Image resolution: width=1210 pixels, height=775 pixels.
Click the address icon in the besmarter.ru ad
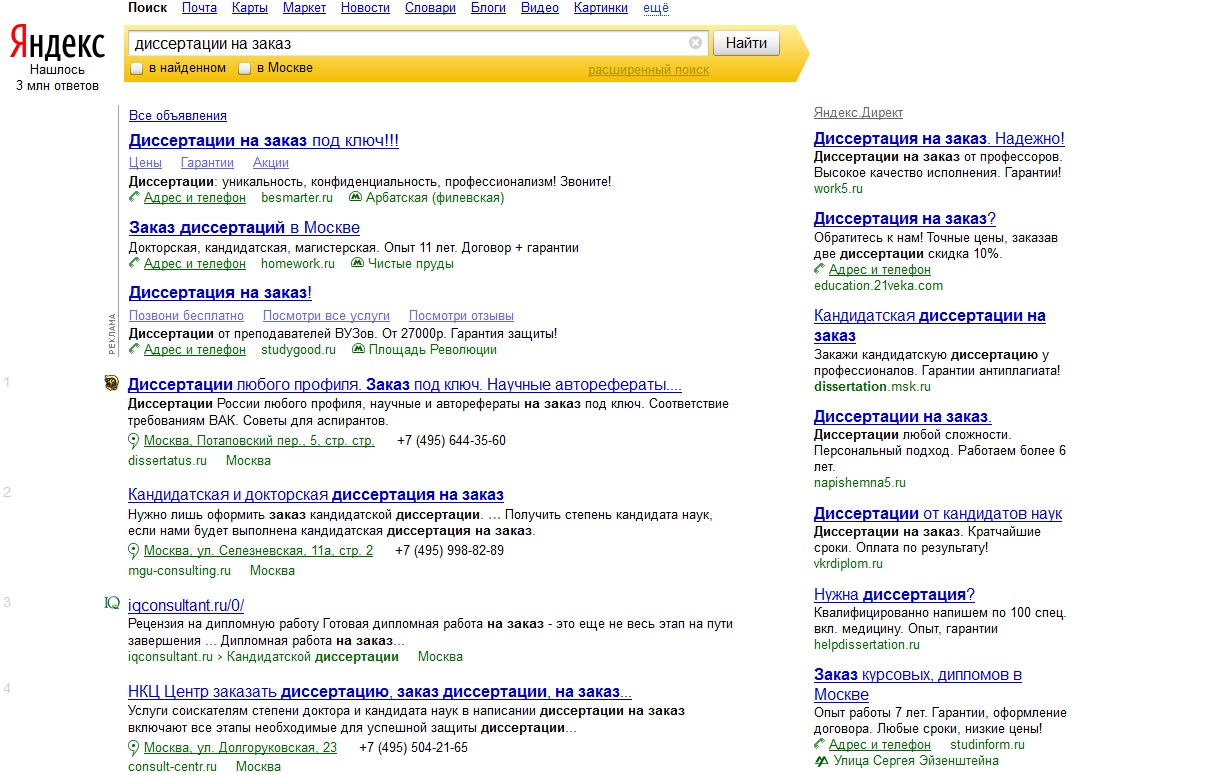click(135, 197)
